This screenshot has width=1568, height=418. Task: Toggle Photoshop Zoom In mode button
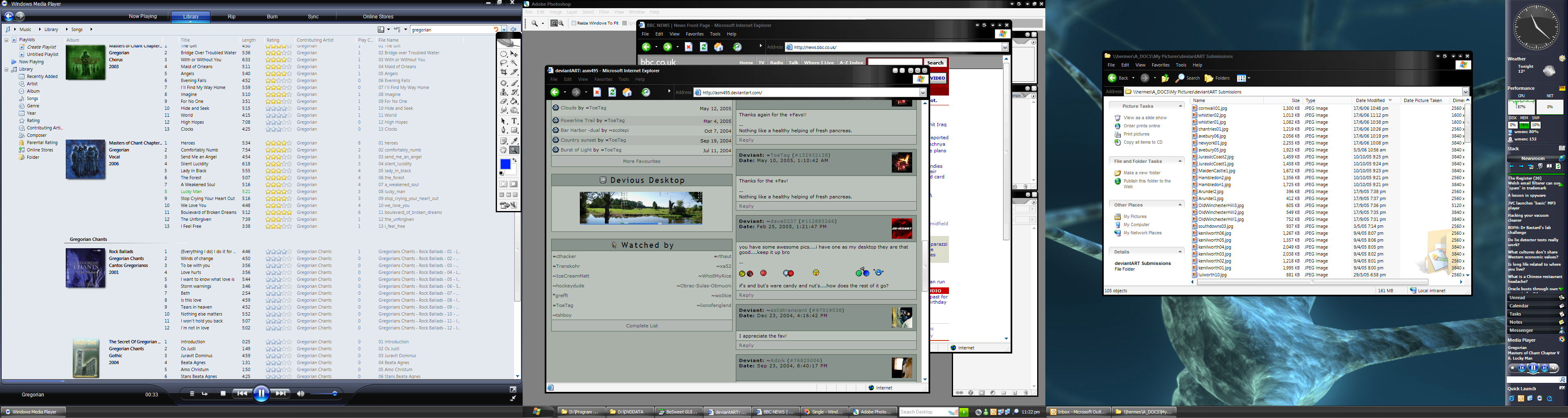(554, 23)
